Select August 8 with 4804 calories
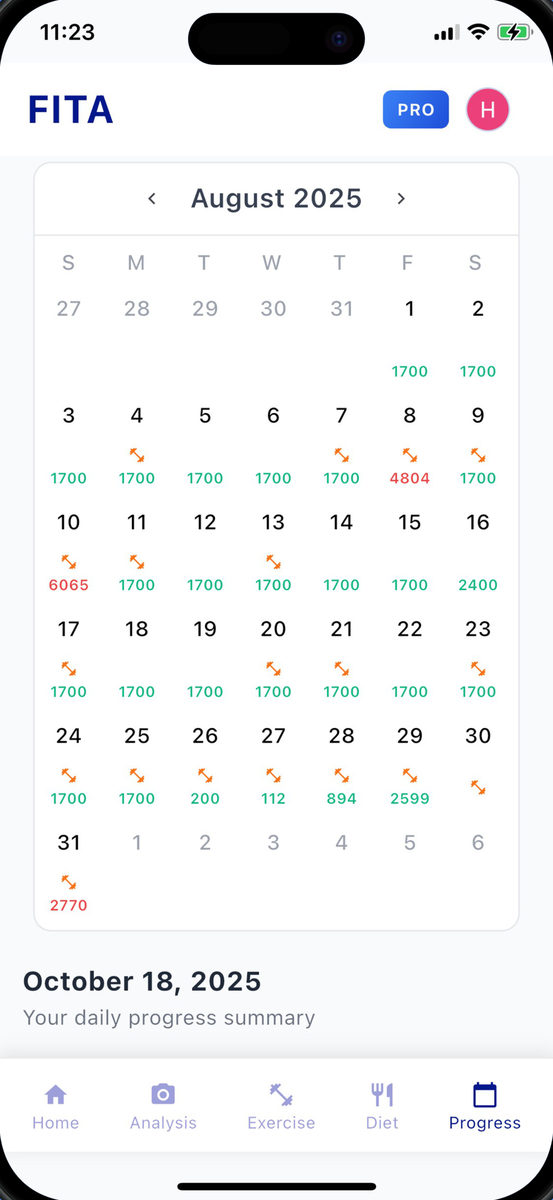Viewport: 553px width, 1200px height. (410, 444)
